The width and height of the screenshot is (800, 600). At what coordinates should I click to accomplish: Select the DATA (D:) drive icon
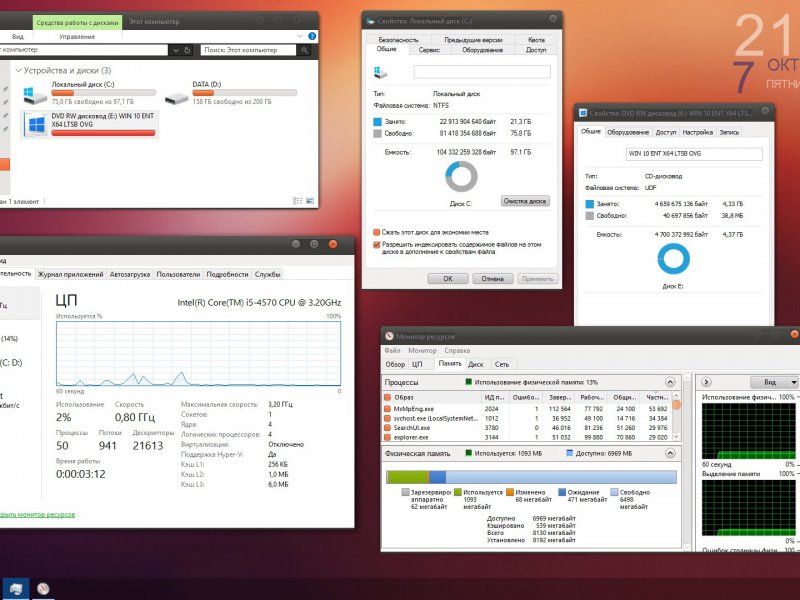(177, 97)
